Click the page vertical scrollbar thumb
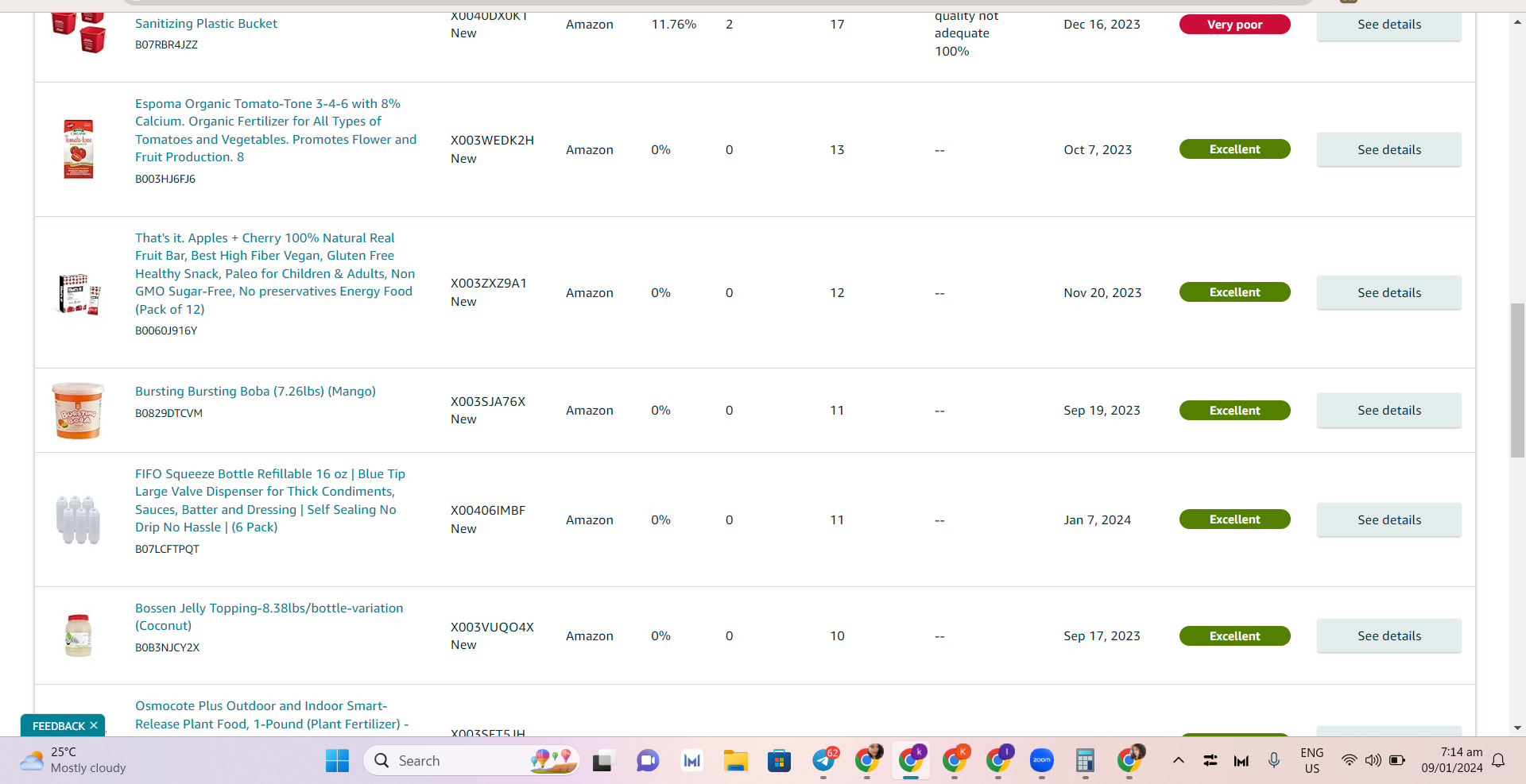 pos(1517,380)
